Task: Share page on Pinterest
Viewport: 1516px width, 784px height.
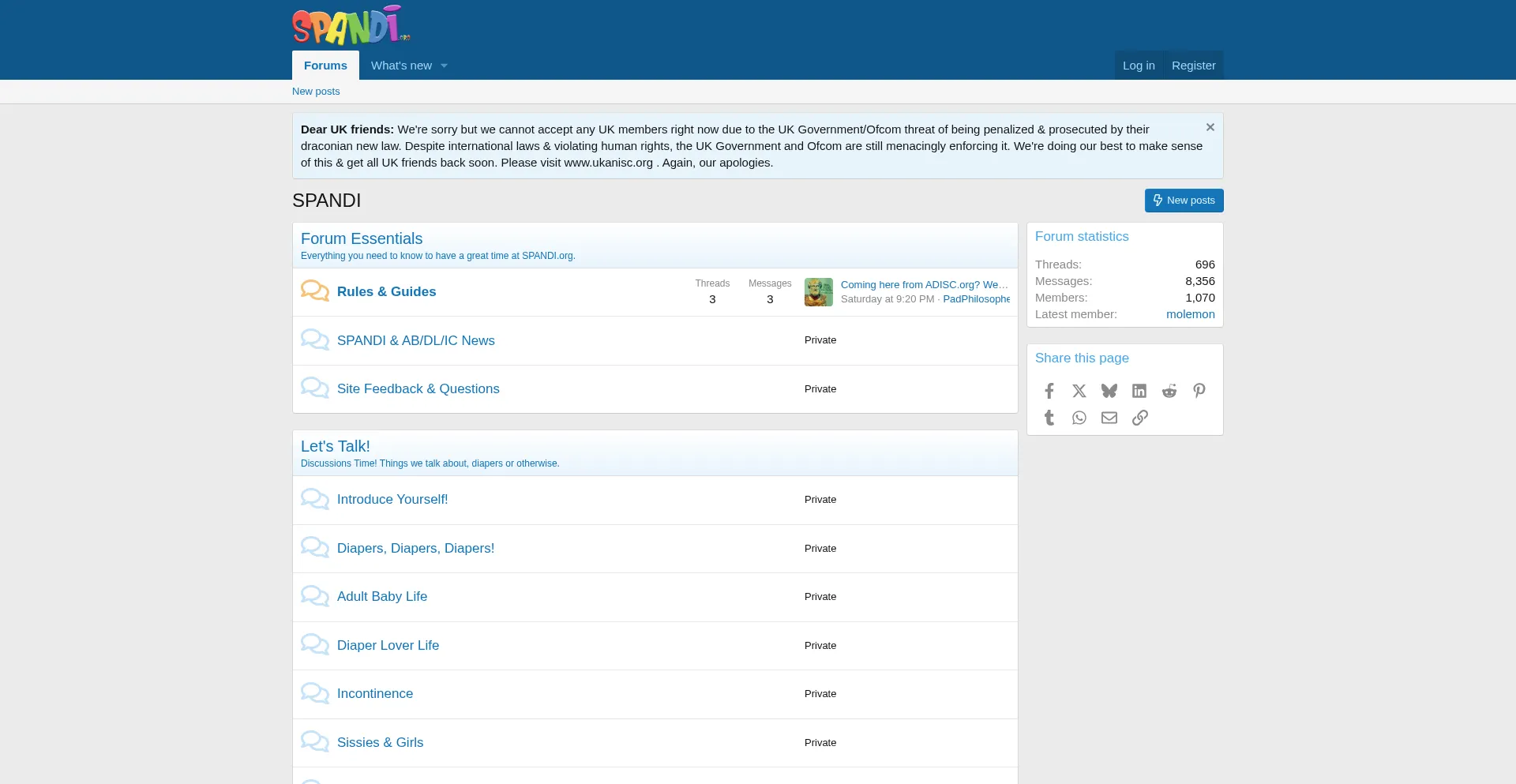Action: point(1199,391)
